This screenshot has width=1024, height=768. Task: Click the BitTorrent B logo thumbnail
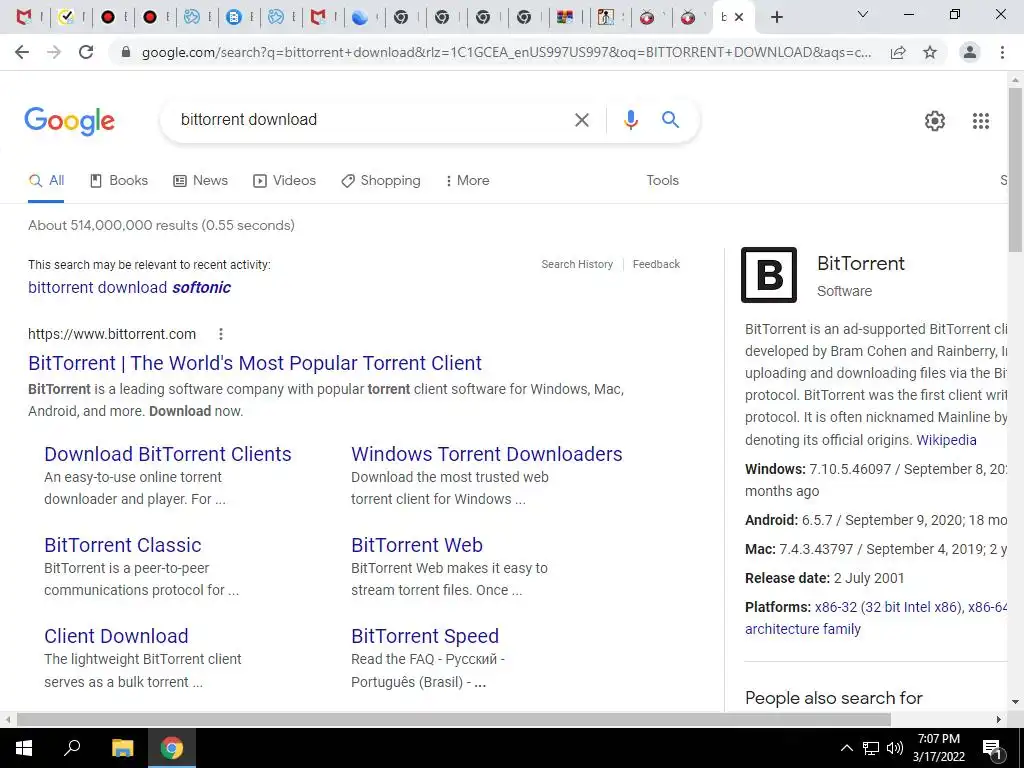point(769,275)
